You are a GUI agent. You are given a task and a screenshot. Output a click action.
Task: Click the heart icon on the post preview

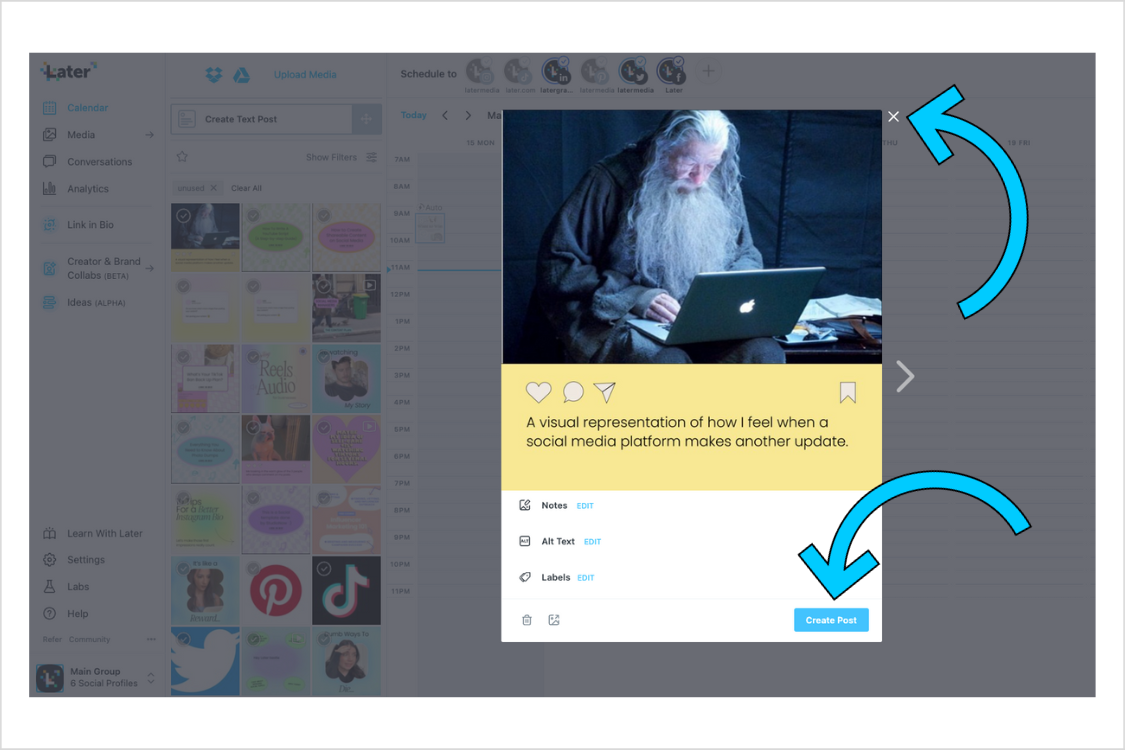coord(539,392)
